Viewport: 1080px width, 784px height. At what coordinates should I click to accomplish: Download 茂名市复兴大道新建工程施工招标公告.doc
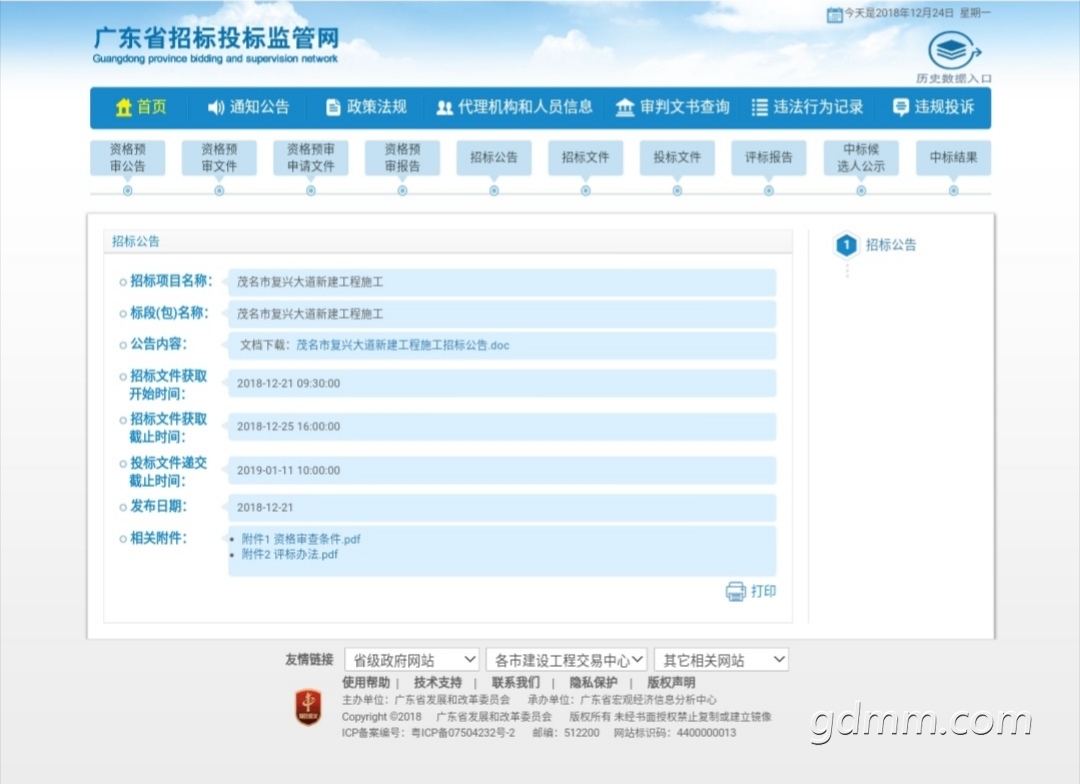click(x=403, y=345)
